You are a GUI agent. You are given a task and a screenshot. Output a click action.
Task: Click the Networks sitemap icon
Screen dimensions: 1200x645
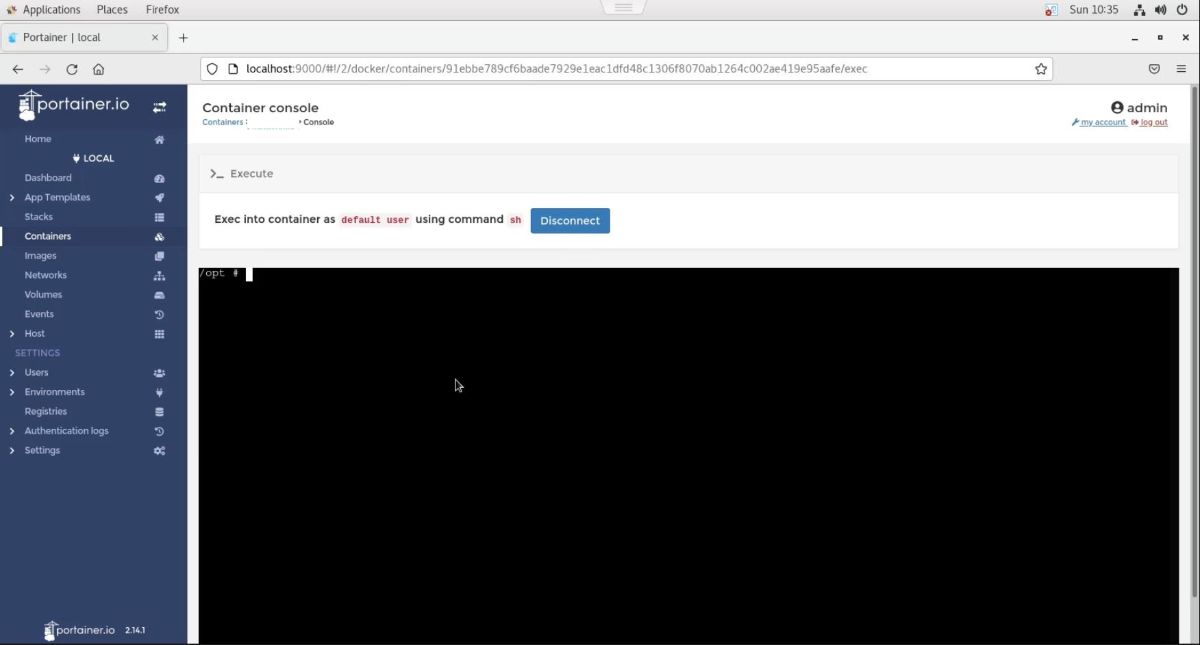159,276
